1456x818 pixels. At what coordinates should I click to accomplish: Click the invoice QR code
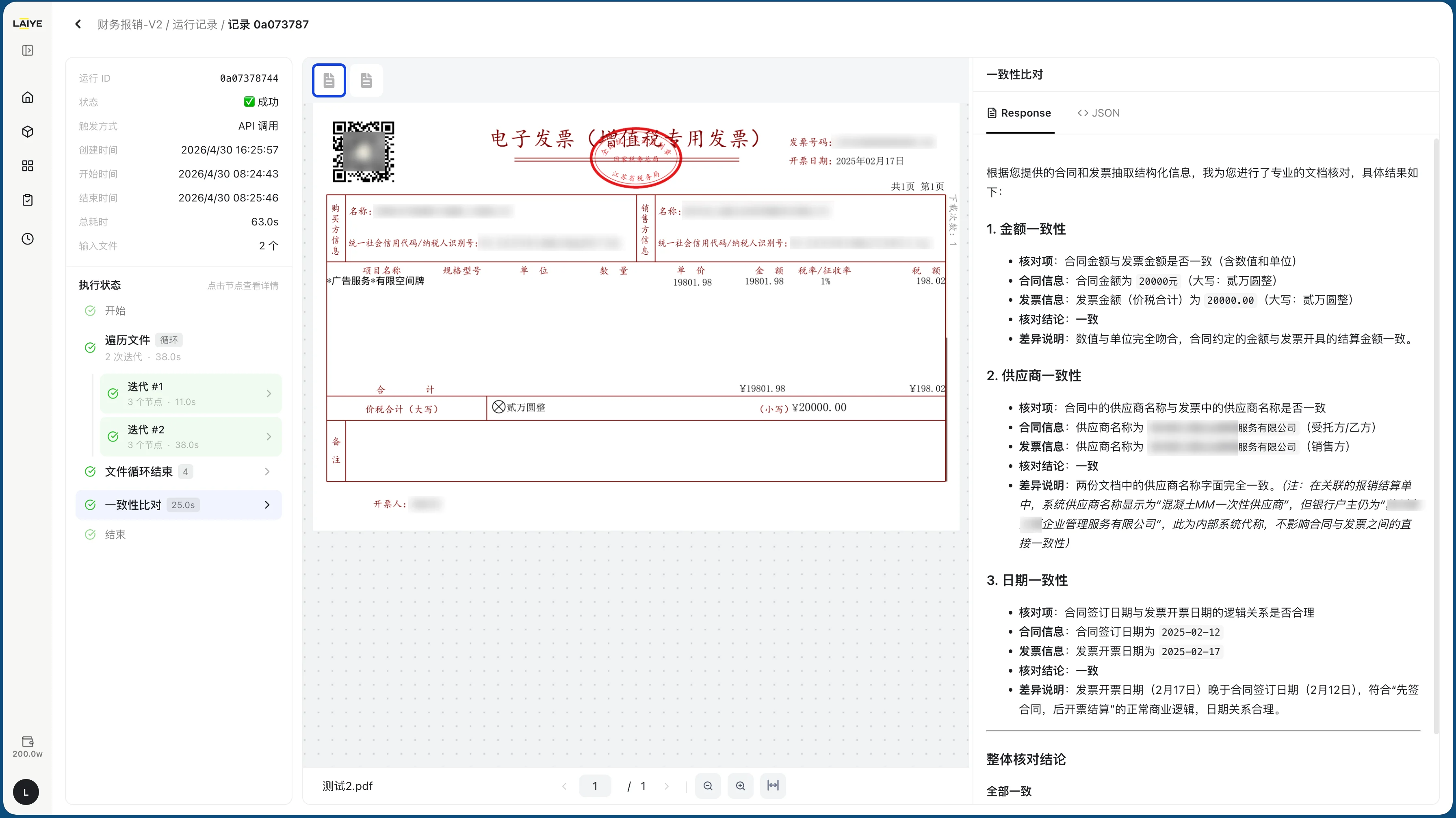364,151
